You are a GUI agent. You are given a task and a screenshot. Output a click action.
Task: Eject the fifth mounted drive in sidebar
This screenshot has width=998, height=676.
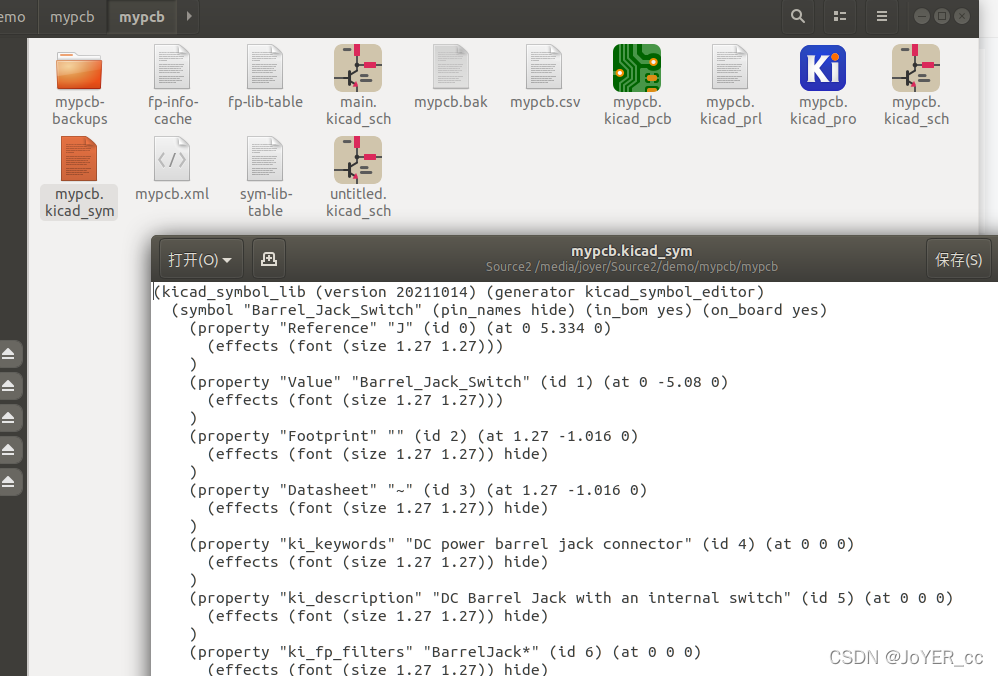8,481
